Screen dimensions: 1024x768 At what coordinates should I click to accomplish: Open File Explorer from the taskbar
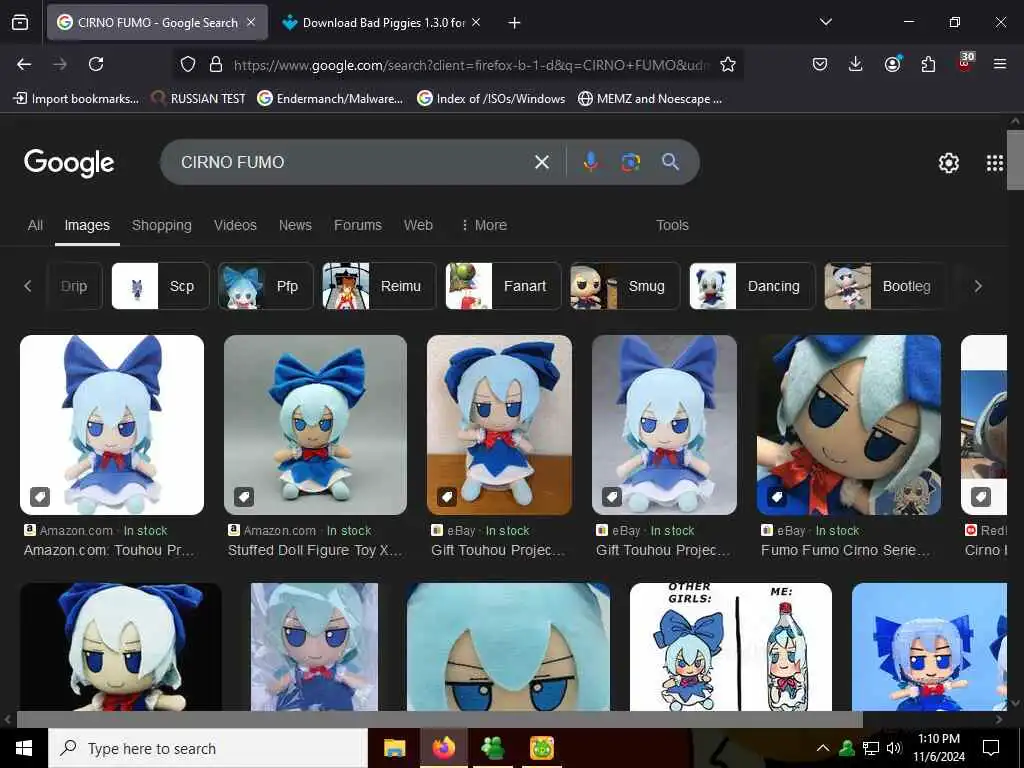[x=394, y=748]
